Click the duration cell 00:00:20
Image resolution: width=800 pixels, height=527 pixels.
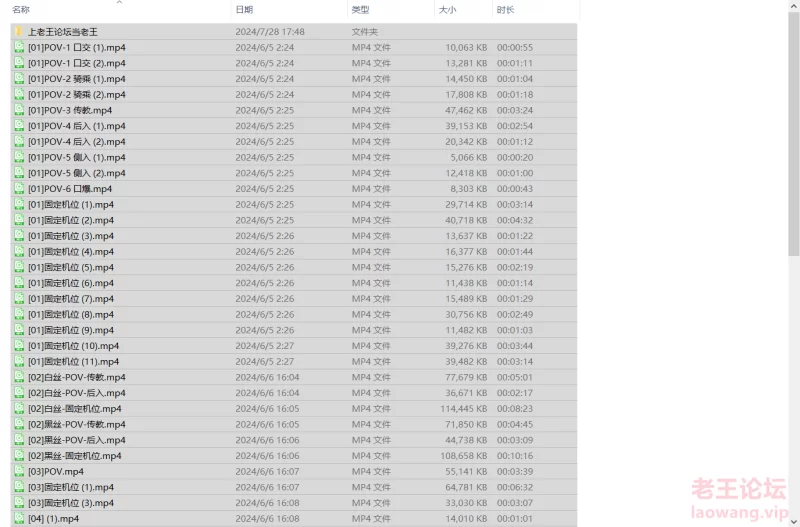click(x=515, y=157)
